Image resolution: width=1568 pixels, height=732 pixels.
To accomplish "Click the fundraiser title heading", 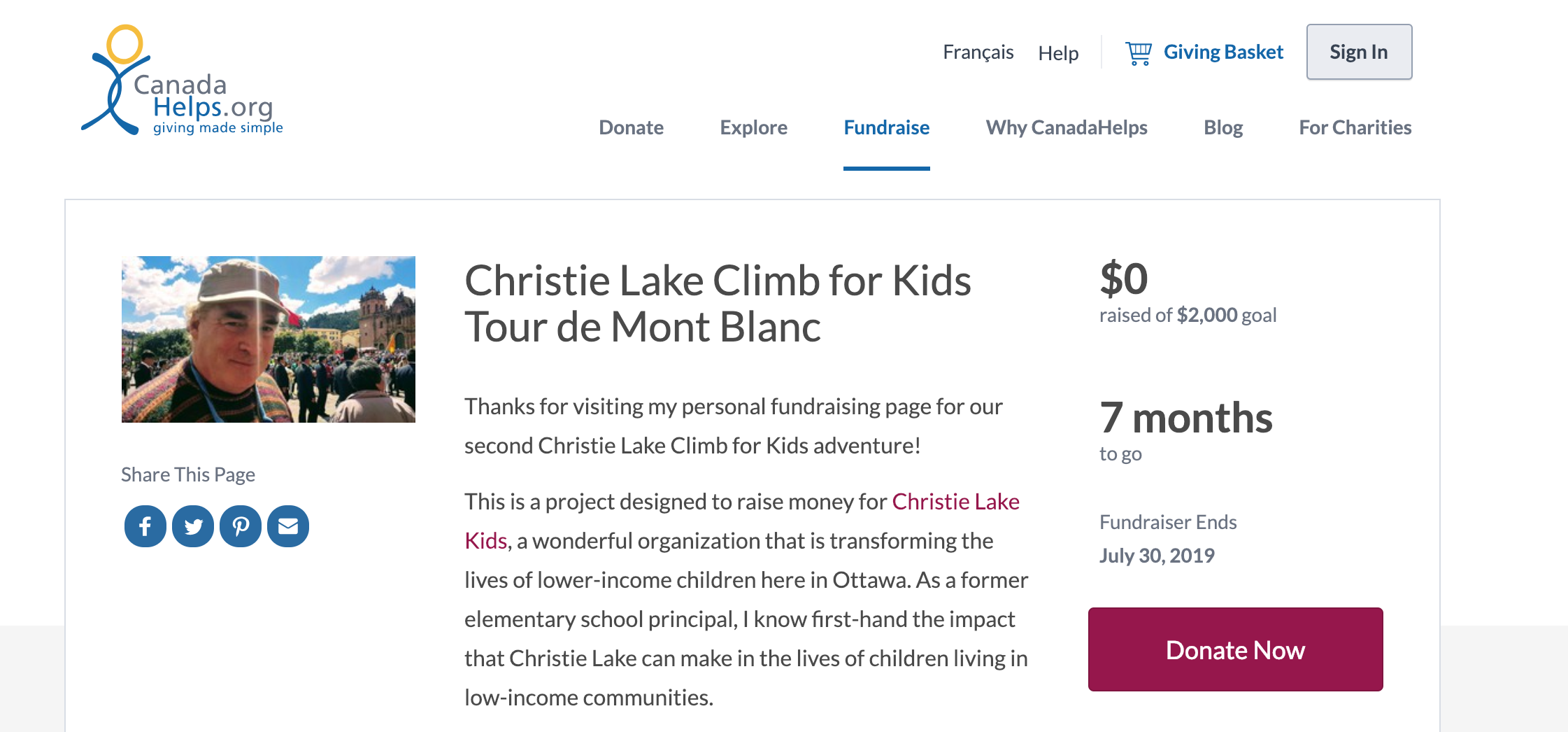I will tap(718, 304).
